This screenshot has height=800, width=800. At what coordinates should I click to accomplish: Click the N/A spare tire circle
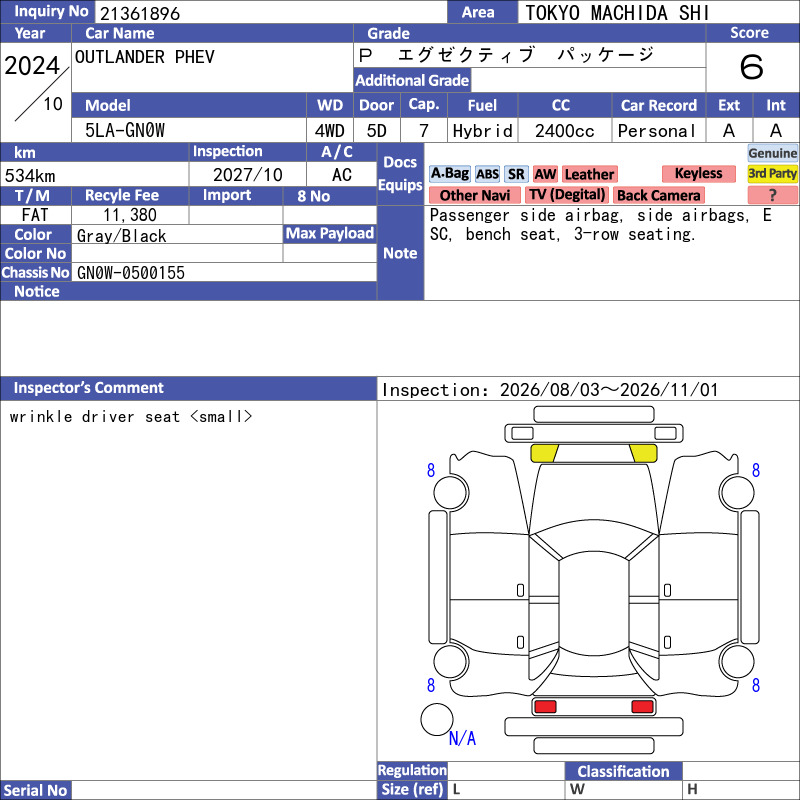pyautogui.click(x=437, y=719)
